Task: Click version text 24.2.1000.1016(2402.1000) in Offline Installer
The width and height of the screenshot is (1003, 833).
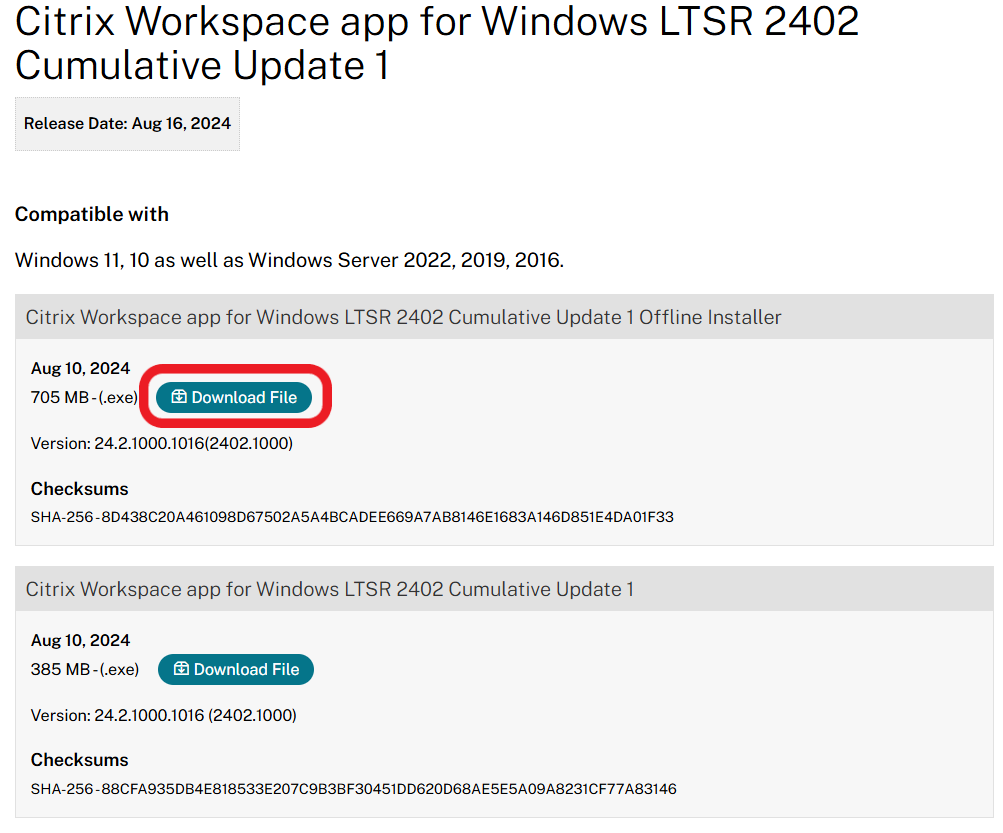Action: pyautogui.click(x=162, y=443)
